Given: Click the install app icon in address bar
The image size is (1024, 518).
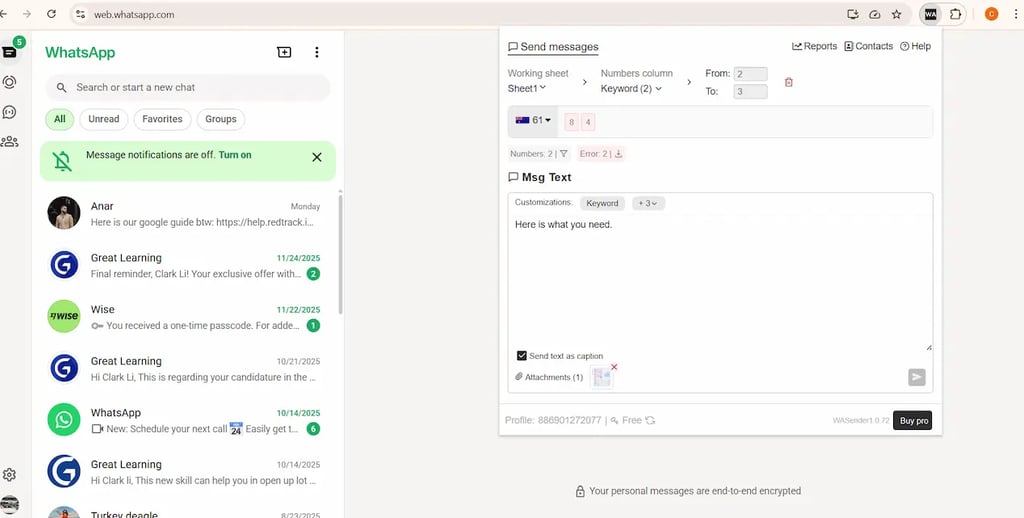Looking at the screenshot, I should click(x=852, y=14).
